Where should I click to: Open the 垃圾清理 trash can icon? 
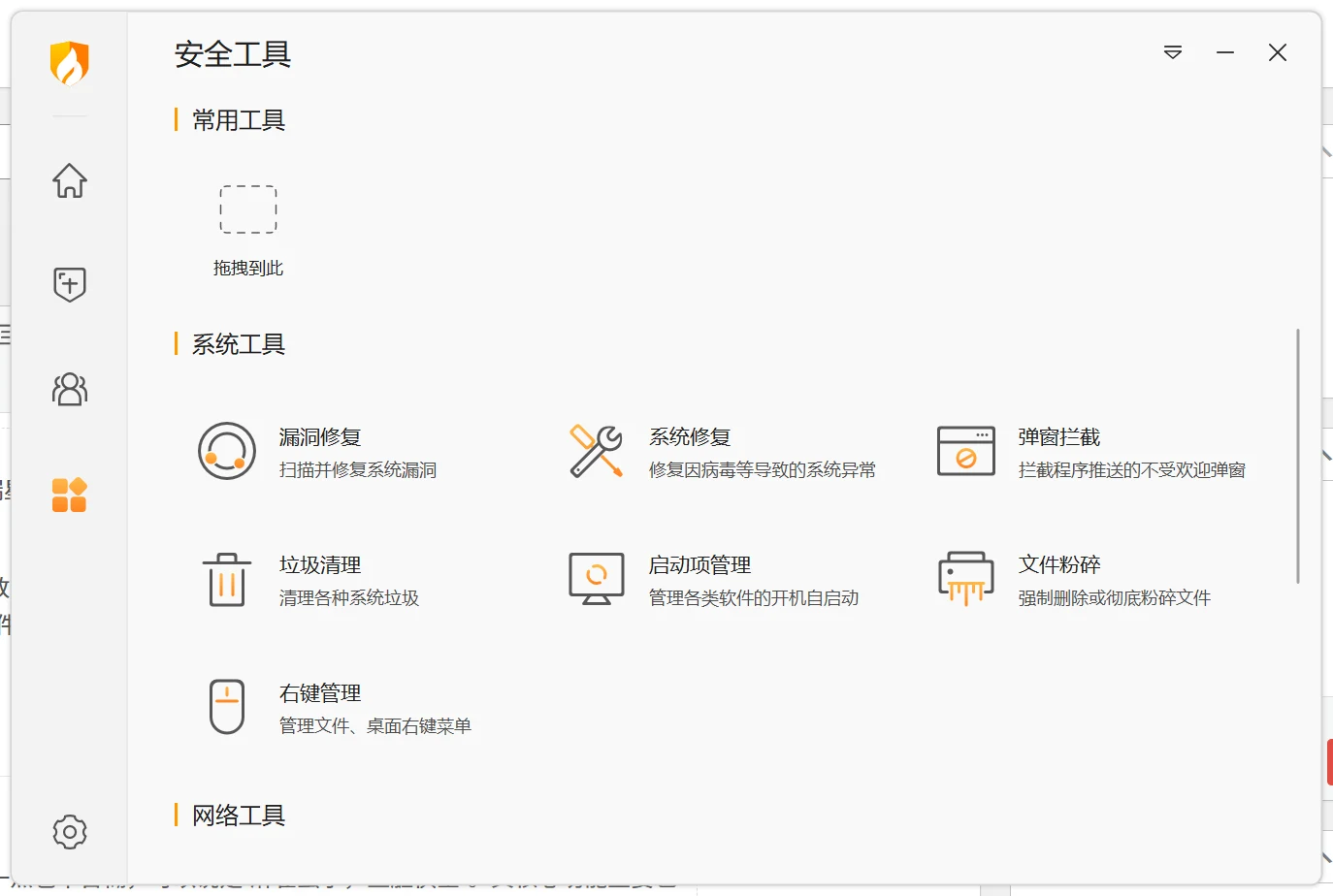pos(227,579)
